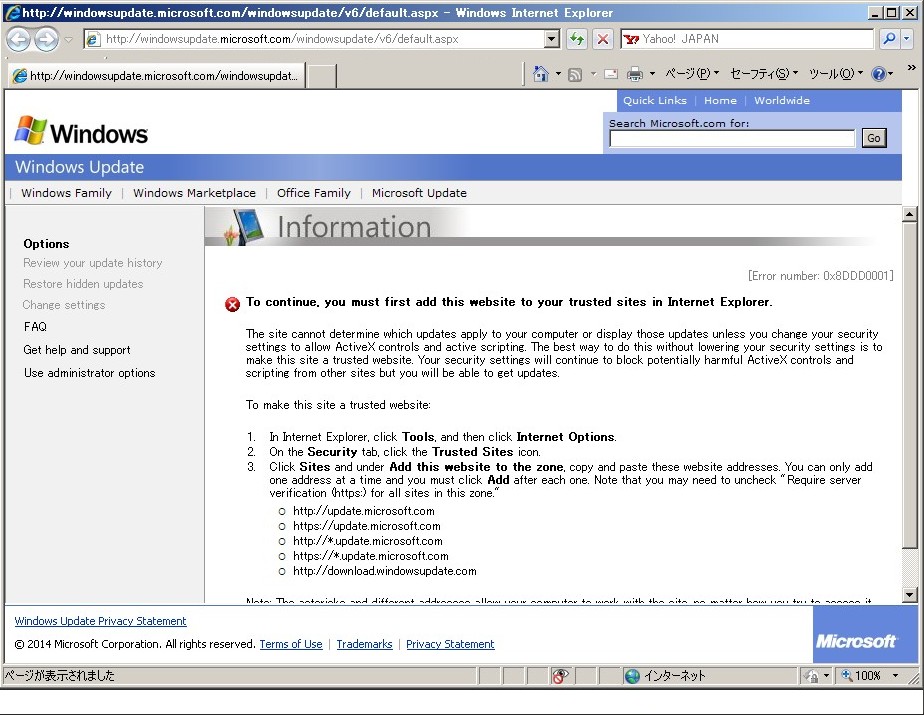Click the http://update.microsoft.com address text
924x715 pixels.
pyautogui.click(x=364, y=511)
